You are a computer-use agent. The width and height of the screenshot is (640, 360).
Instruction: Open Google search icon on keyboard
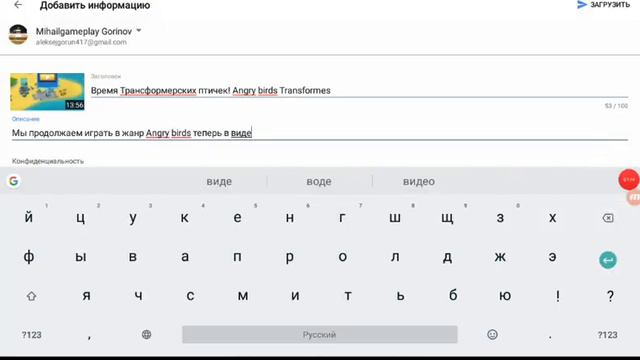(13, 181)
